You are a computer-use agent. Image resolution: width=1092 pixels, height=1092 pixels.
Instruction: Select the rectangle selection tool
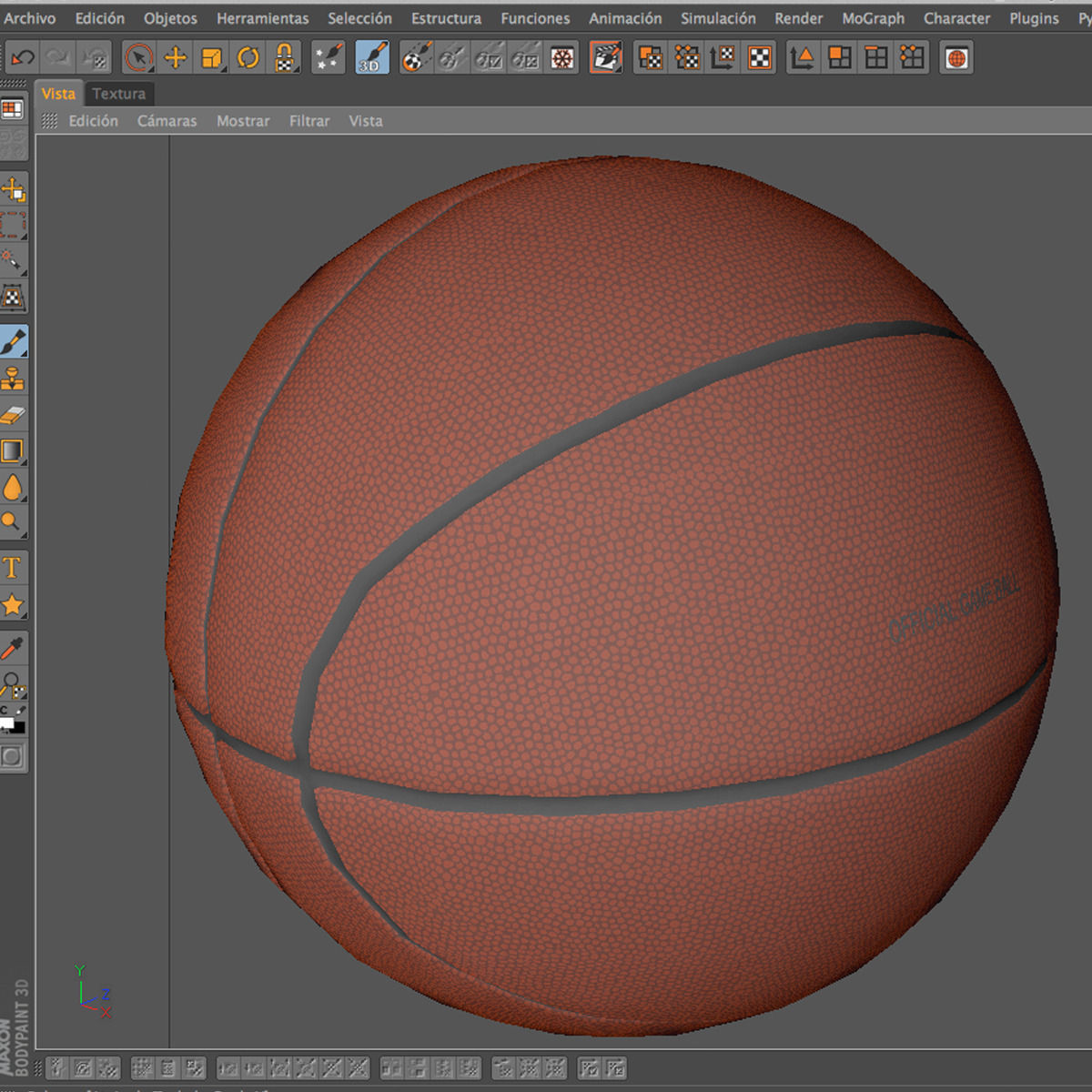13,225
